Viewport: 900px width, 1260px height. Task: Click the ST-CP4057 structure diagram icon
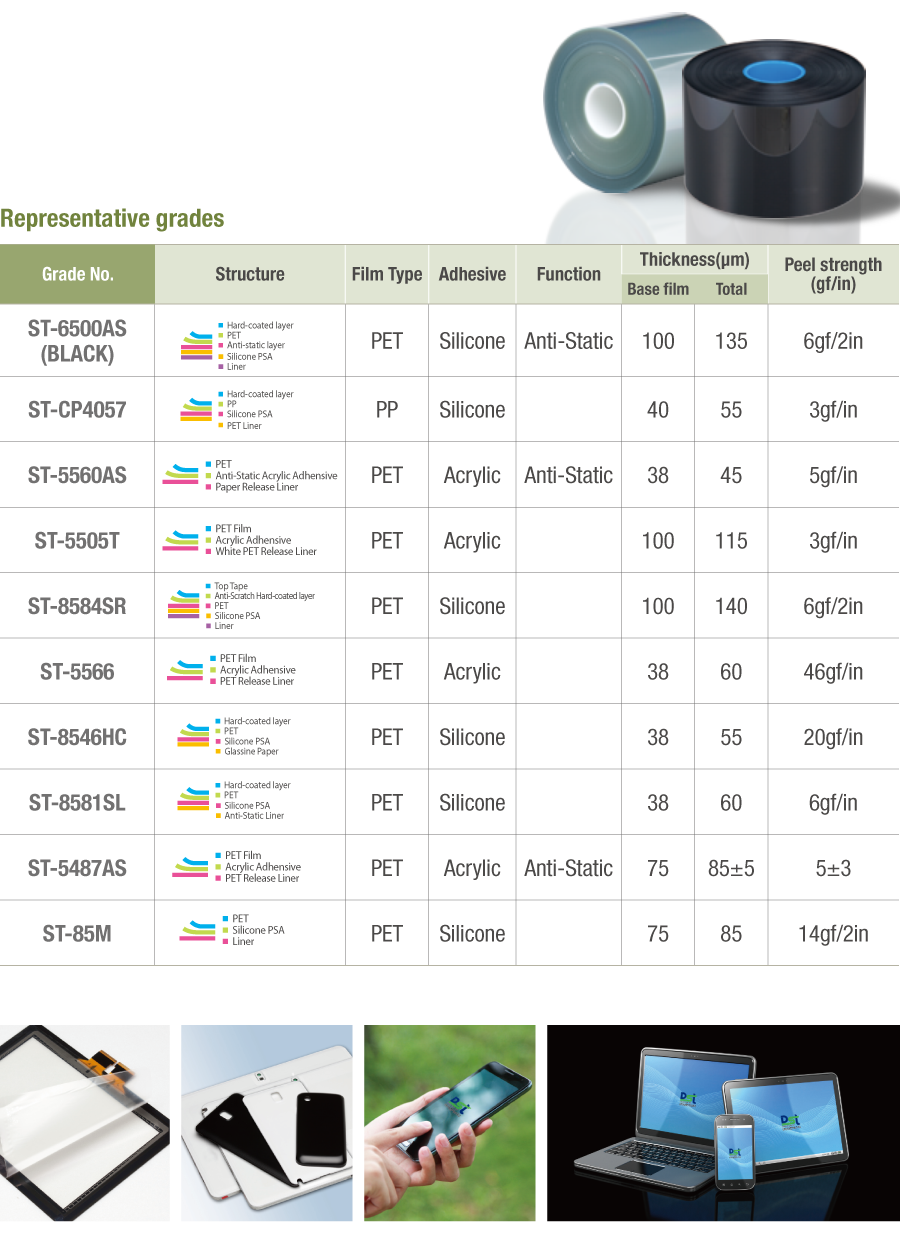coord(195,410)
